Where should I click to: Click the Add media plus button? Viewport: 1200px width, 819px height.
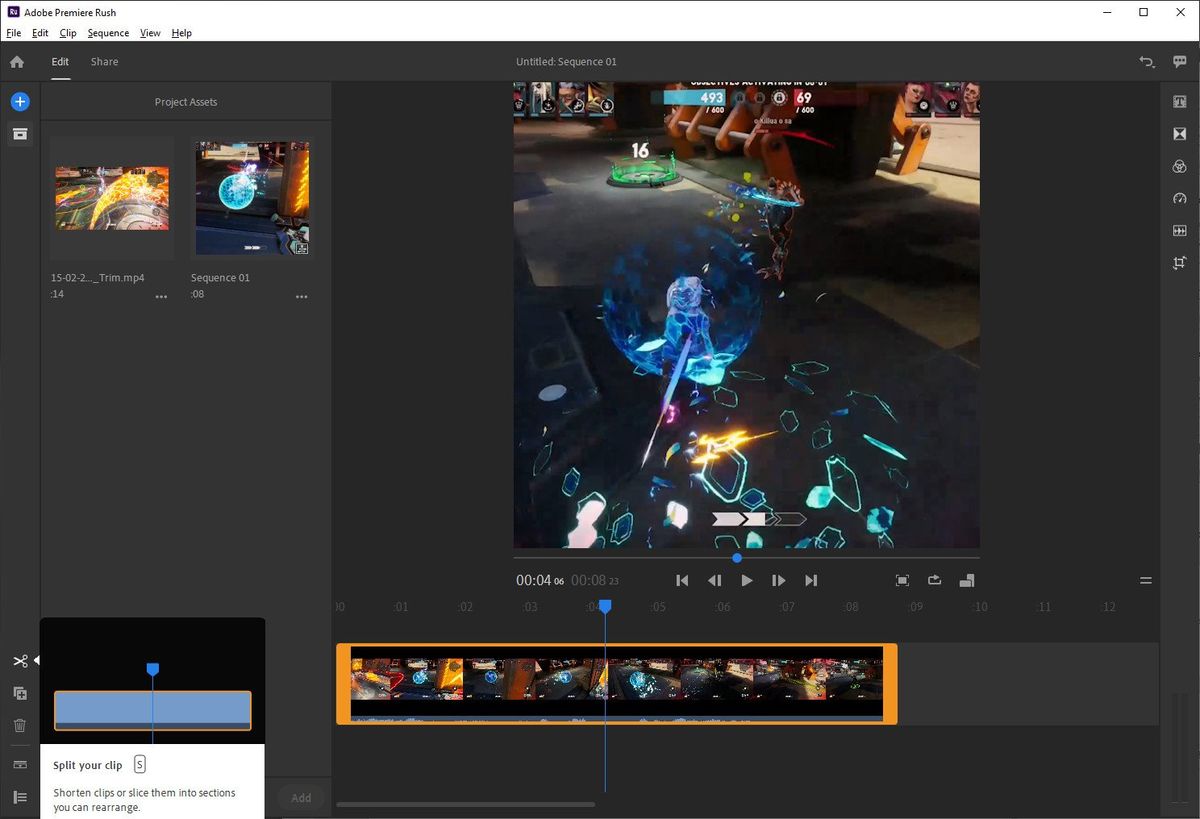[20, 101]
